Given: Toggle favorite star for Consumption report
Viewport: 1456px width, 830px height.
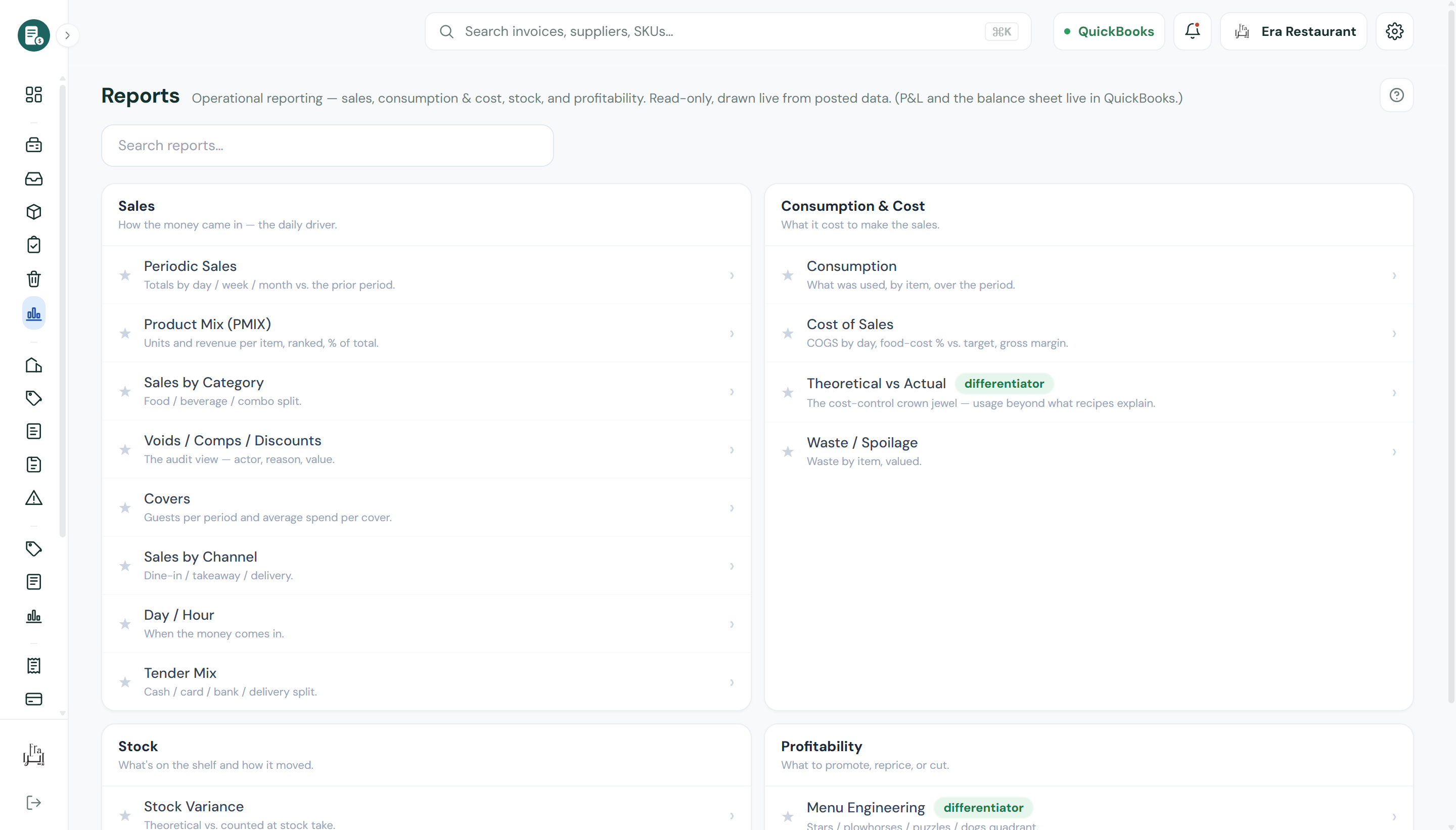Looking at the screenshot, I should click(788, 275).
